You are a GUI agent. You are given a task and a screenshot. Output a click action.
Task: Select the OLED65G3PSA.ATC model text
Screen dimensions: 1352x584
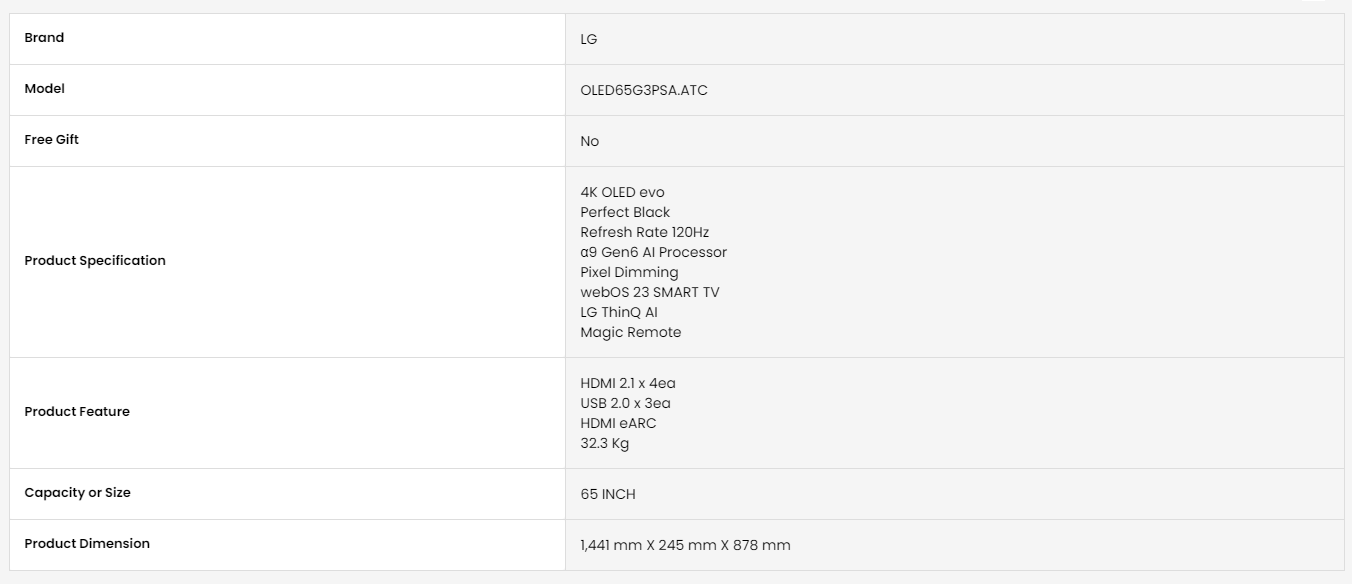pyautogui.click(x=643, y=90)
